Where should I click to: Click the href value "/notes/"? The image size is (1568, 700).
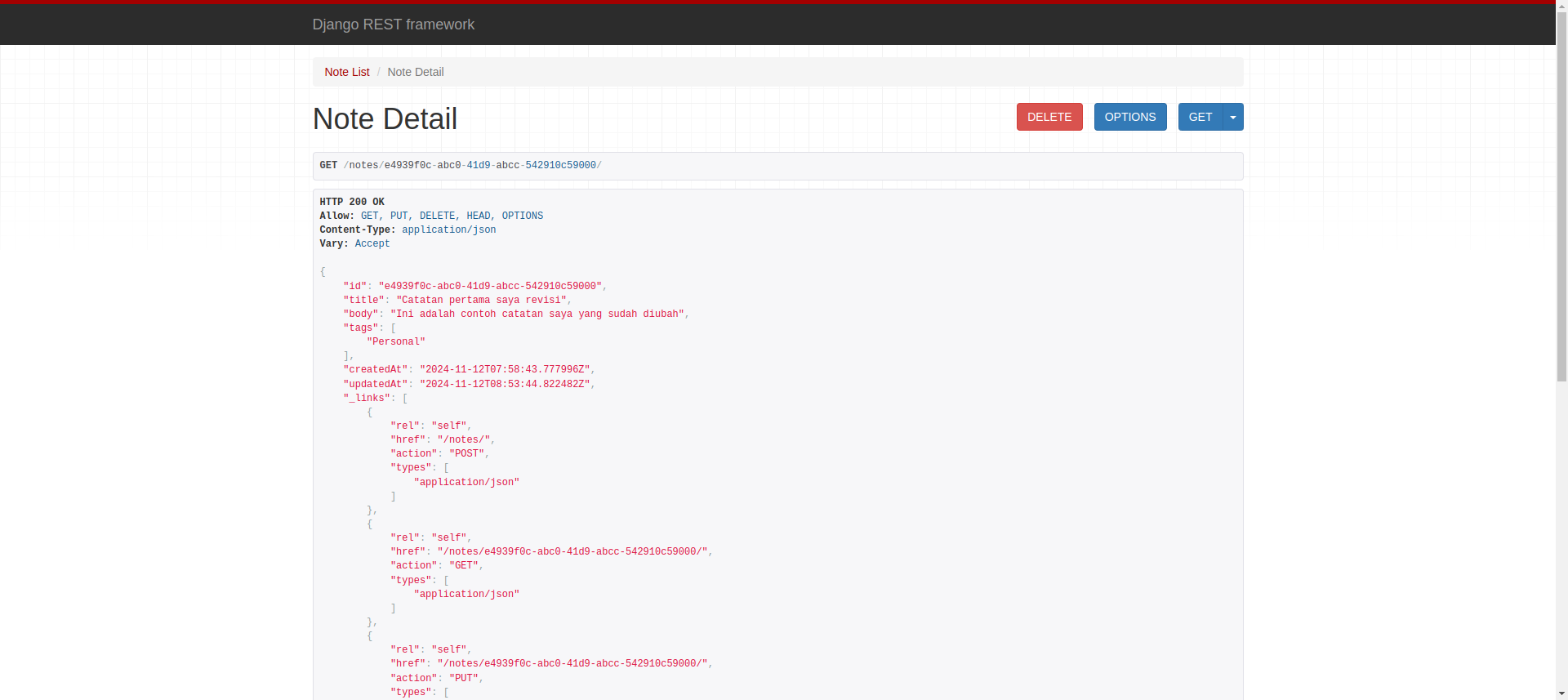click(x=464, y=440)
